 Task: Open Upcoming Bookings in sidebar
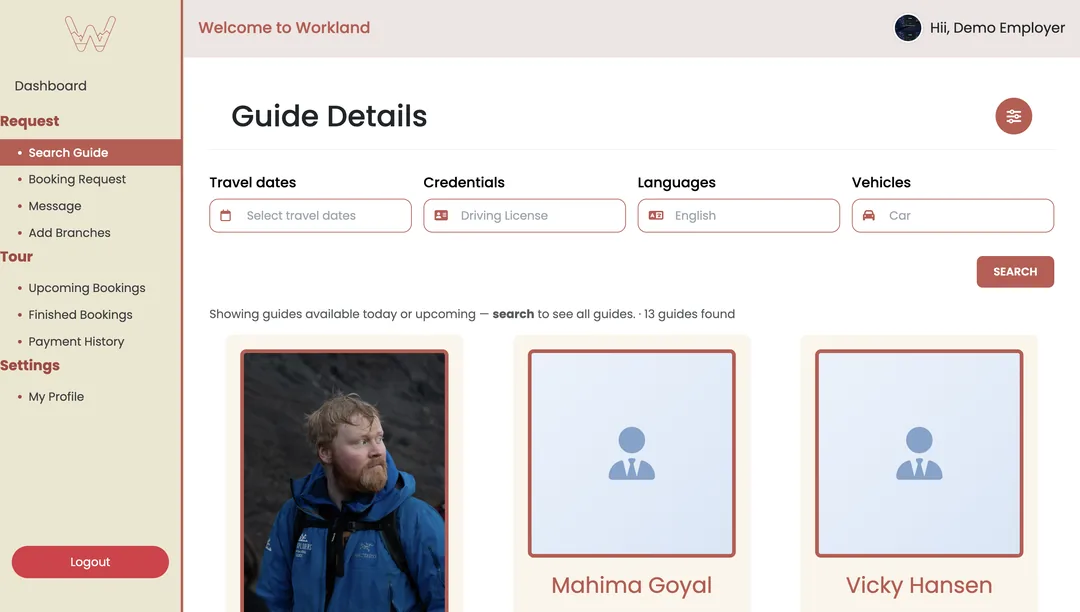click(87, 288)
